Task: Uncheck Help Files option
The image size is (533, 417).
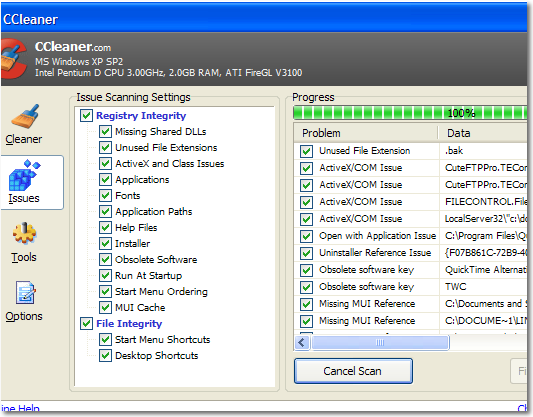Action: [105, 227]
